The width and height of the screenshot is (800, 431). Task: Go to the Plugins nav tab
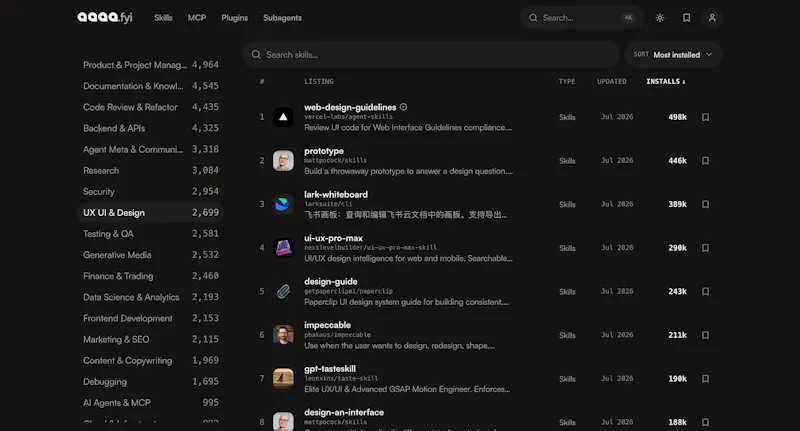[x=235, y=18]
